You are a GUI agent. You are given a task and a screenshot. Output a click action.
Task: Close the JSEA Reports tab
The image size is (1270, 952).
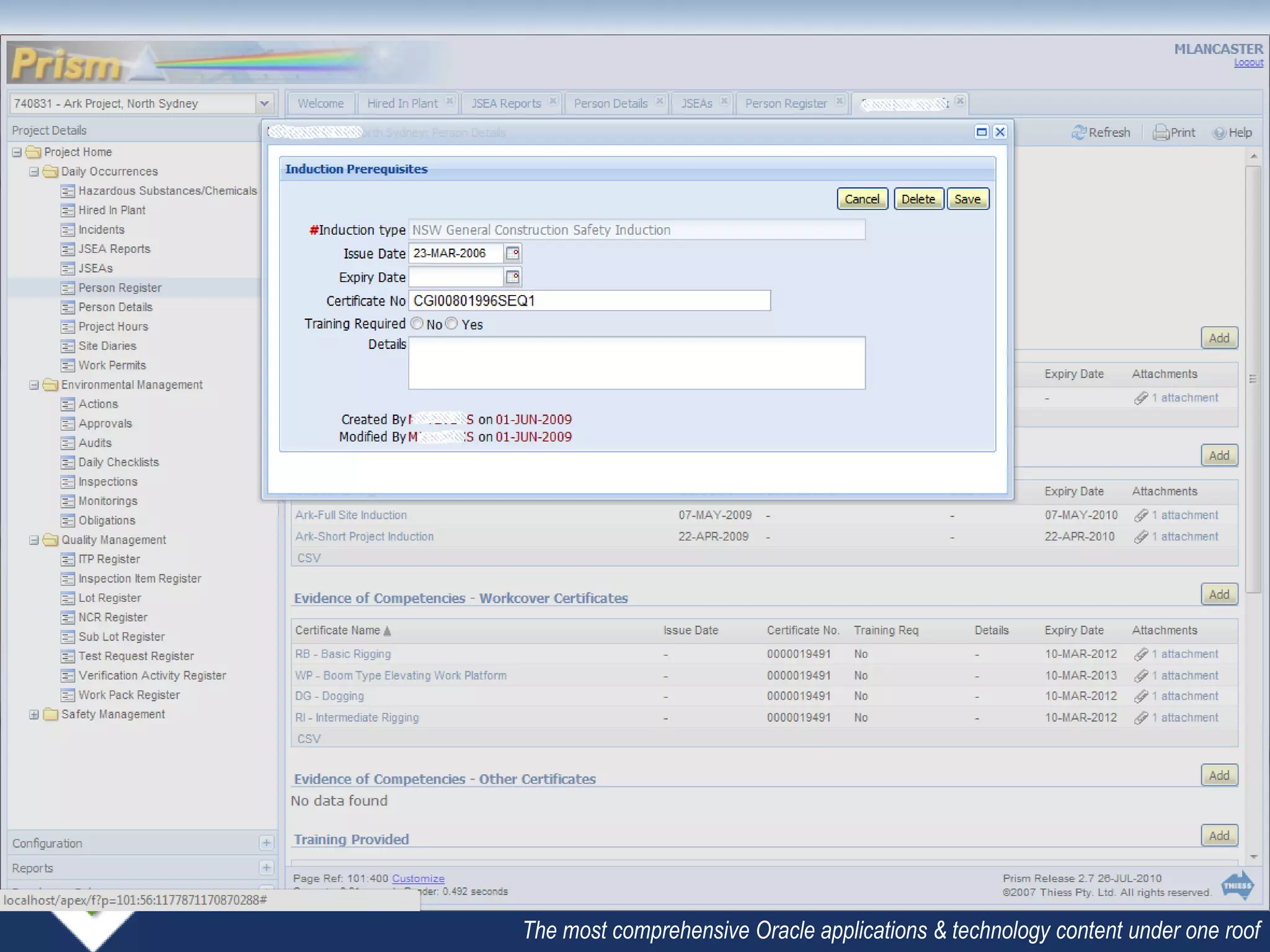[x=553, y=101]
